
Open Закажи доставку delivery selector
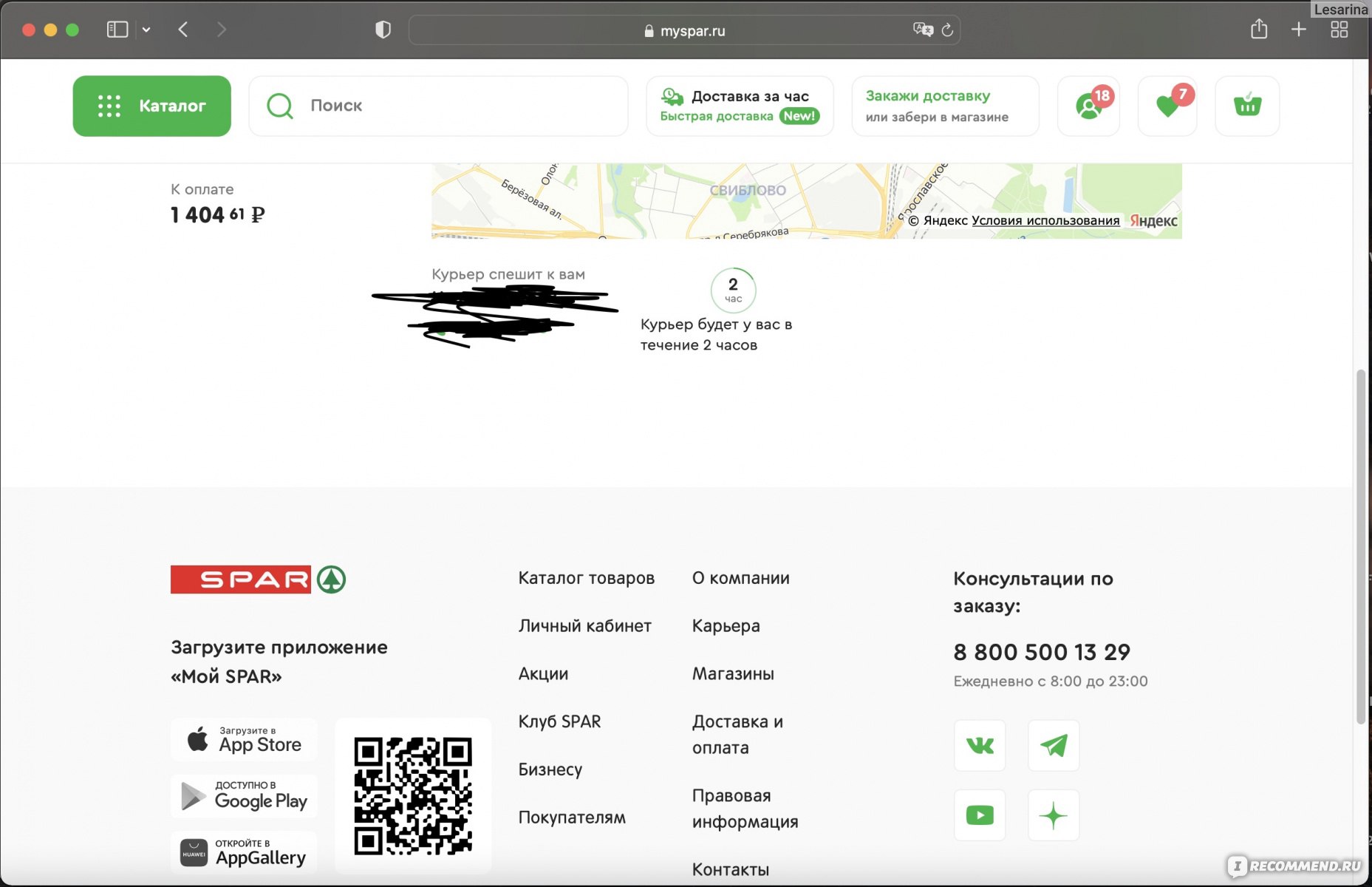click(945, 106)
